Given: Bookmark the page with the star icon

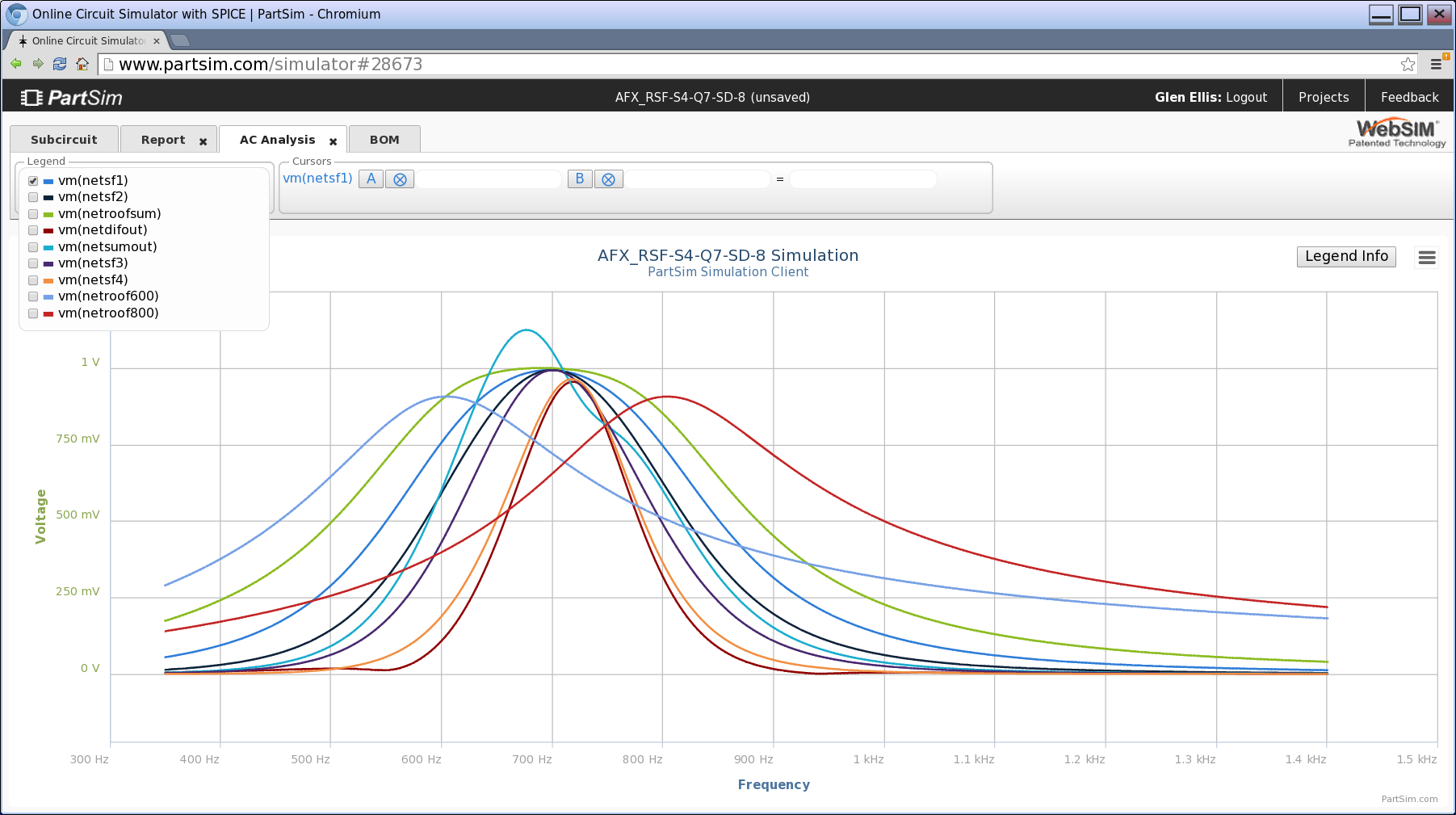Looking at the screenshot, I should [x=1408, y=64].
